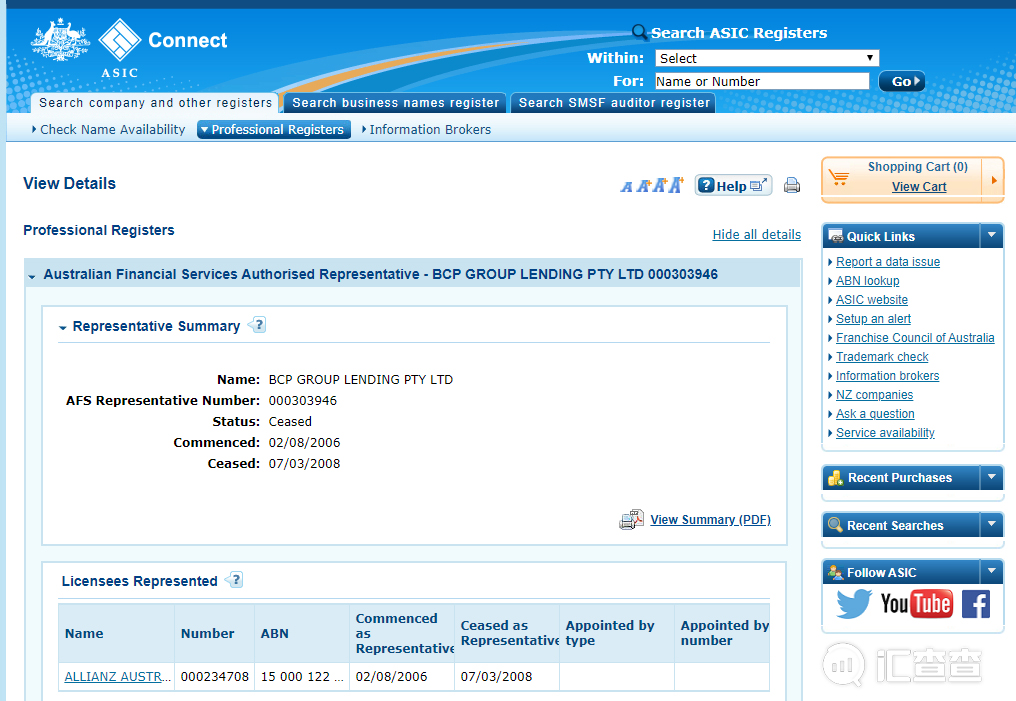Open View Summary (PDF) link
Image resolution: width=1016 pixels, height=701 pixels.
point(711,520)
